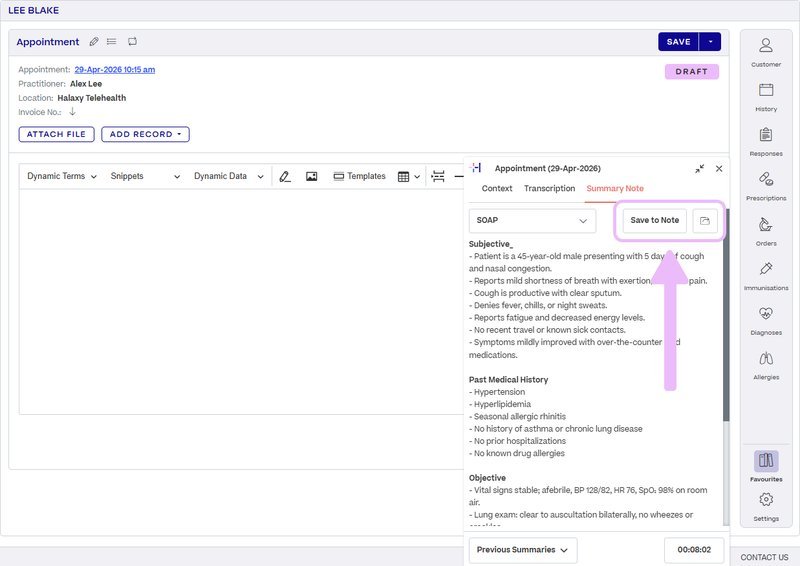Open the appointment date link 29-Apr-2026
Screen dimensions: 800x566
click(x=115, y=69)
